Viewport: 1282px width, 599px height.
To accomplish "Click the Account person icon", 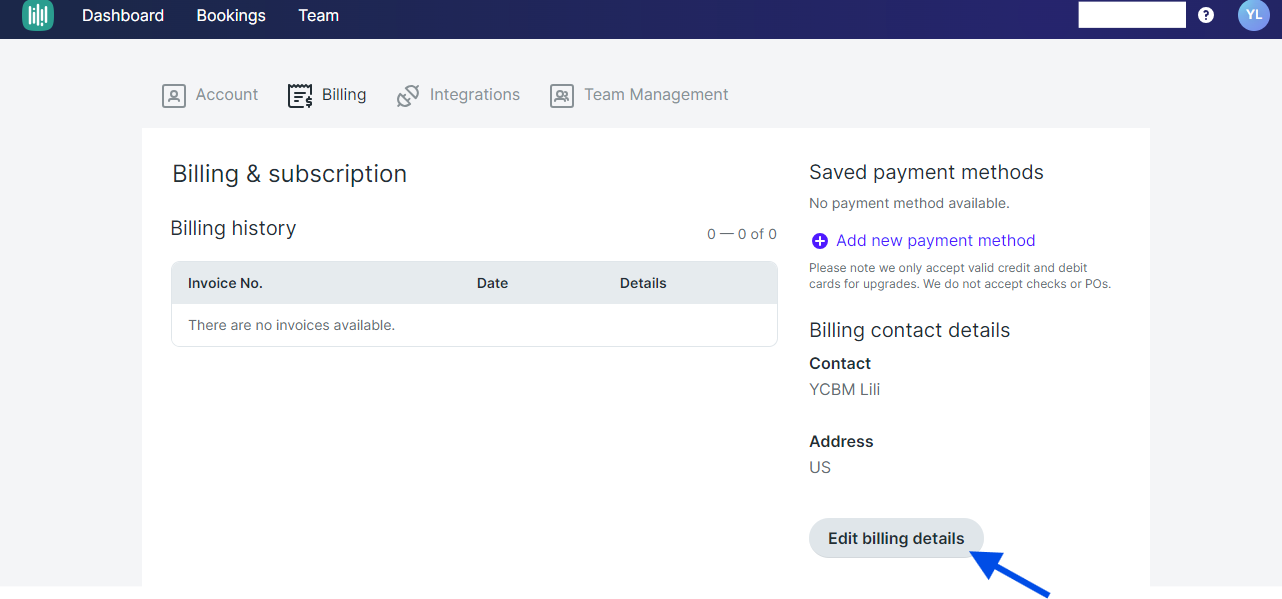I will tap(174, 96).
